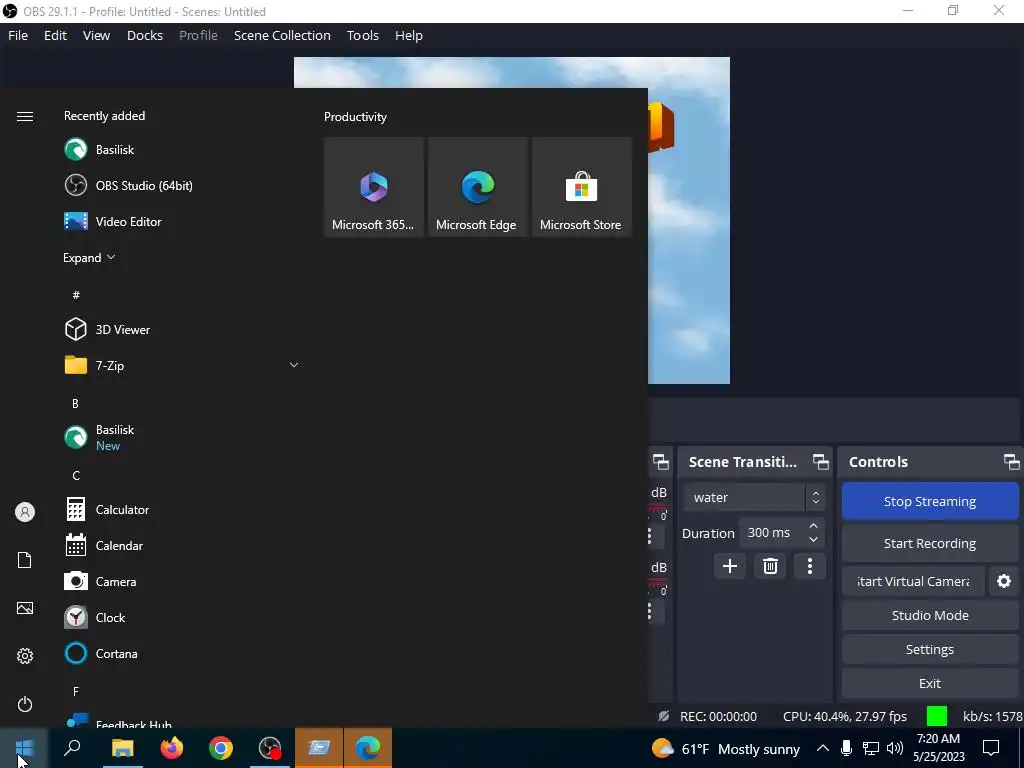1024x768 pixels.
Task: Open the Tools menu in OBS
Action: click(x=362, y=35)
